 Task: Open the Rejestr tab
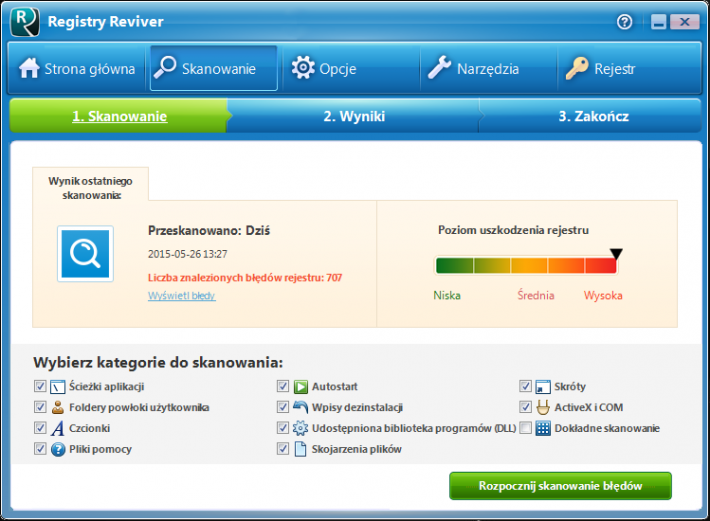tap(628, 68)
